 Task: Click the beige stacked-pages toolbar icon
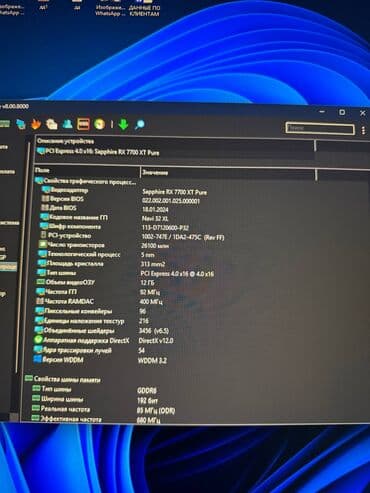52,124
